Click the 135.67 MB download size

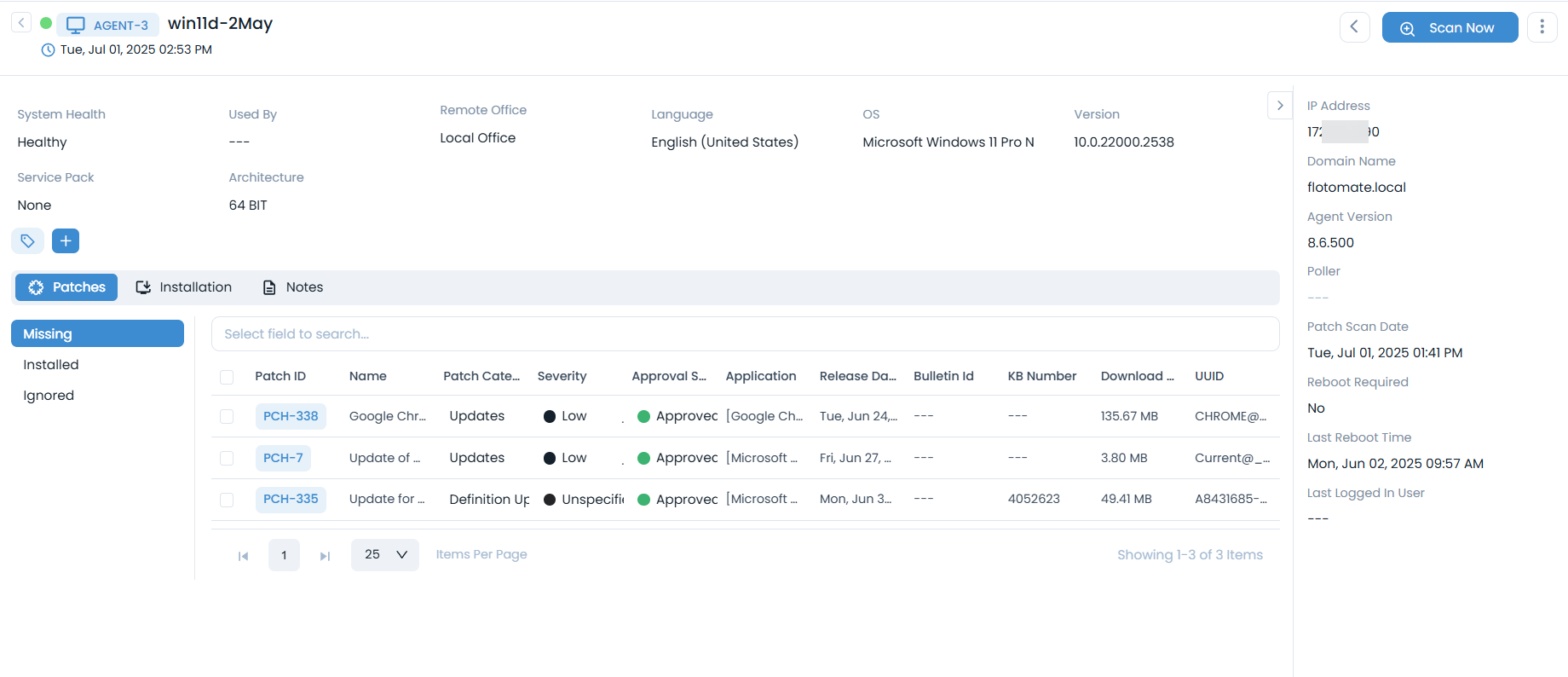tap(1129, 416)
